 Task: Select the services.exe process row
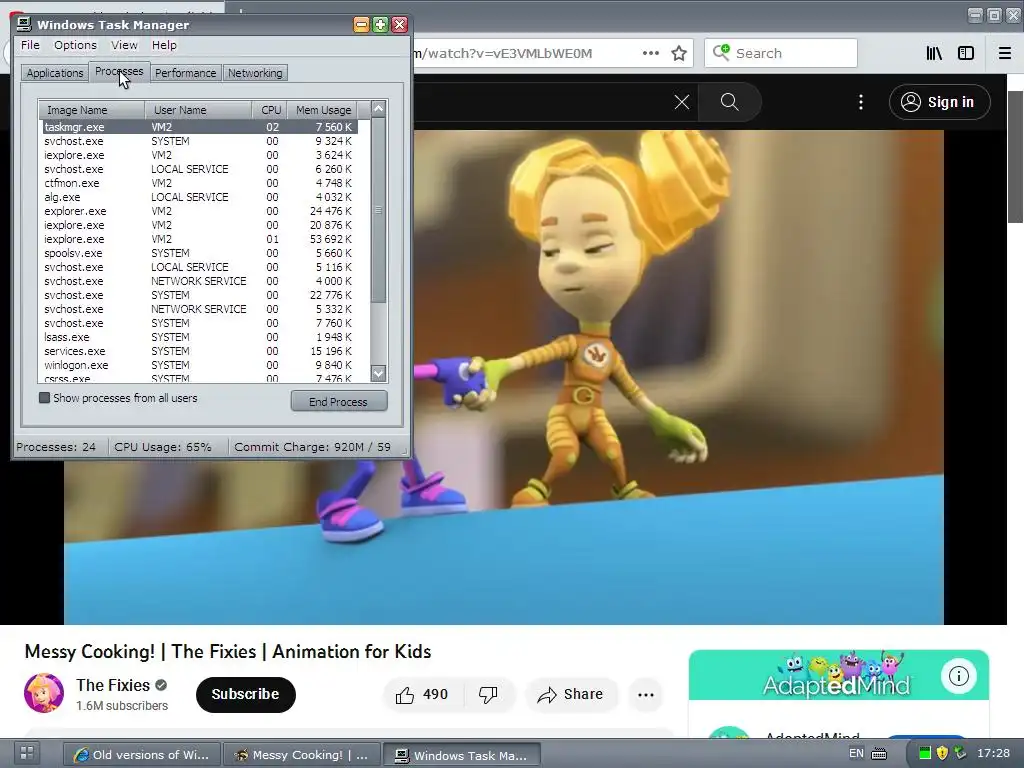[200, 351]
